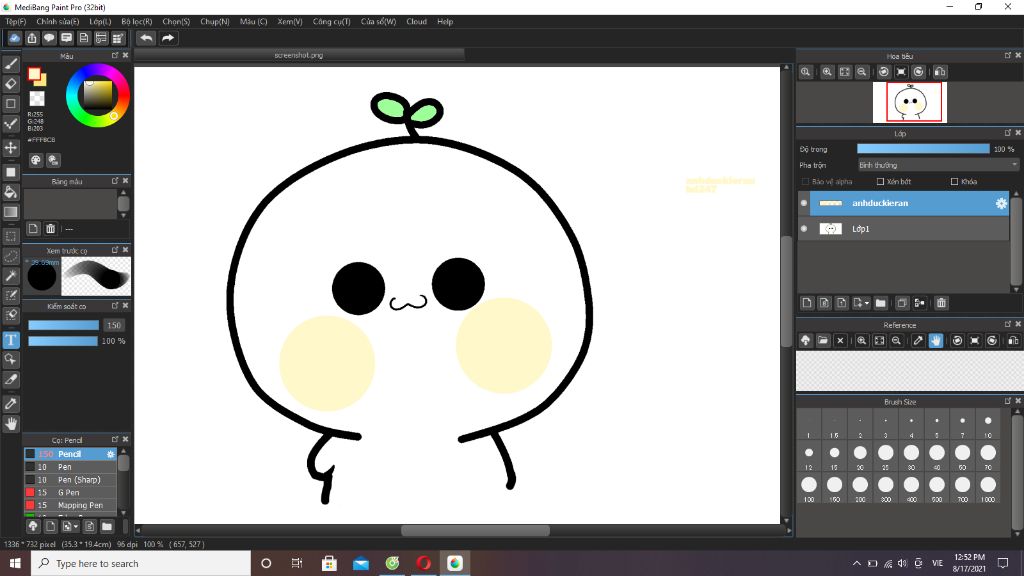Select the G Pen brush
Screen dimensions: 1024x576
coord(69,492)
